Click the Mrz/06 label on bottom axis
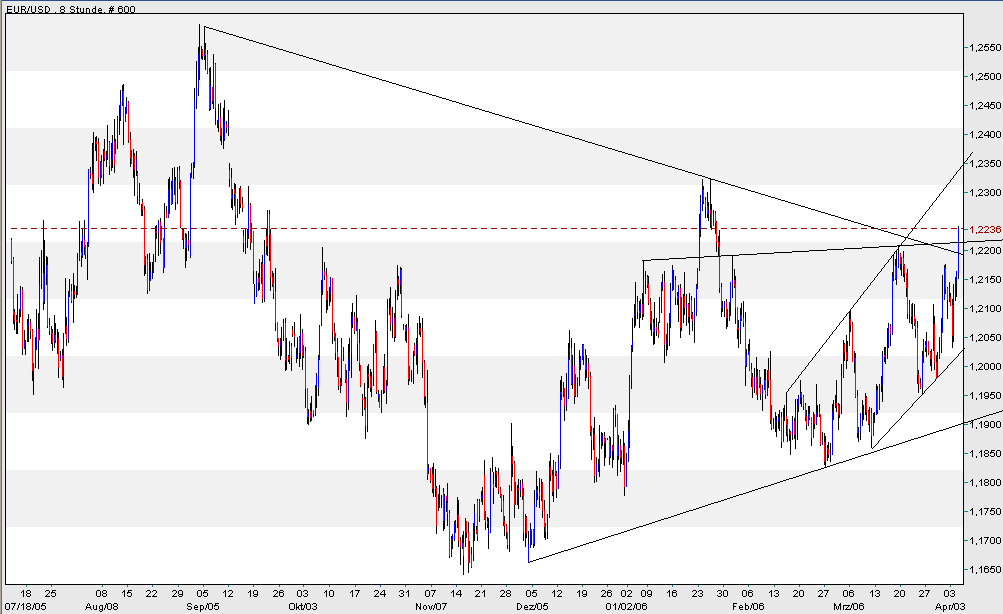This screenshot has height=614, width=1003. tap(849, 605)
